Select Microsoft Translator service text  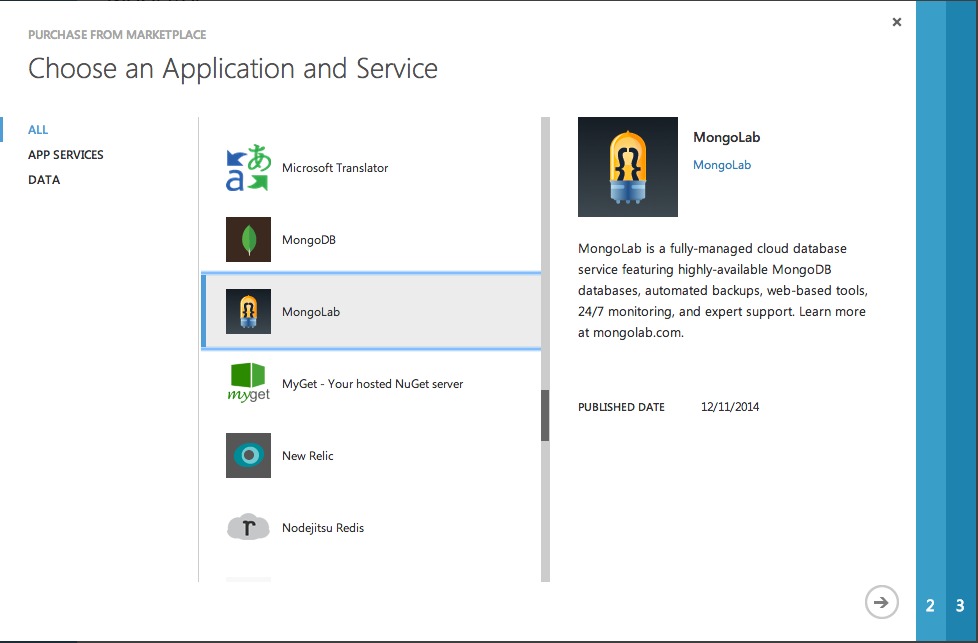pyautogui.click(x=335, y=168)
